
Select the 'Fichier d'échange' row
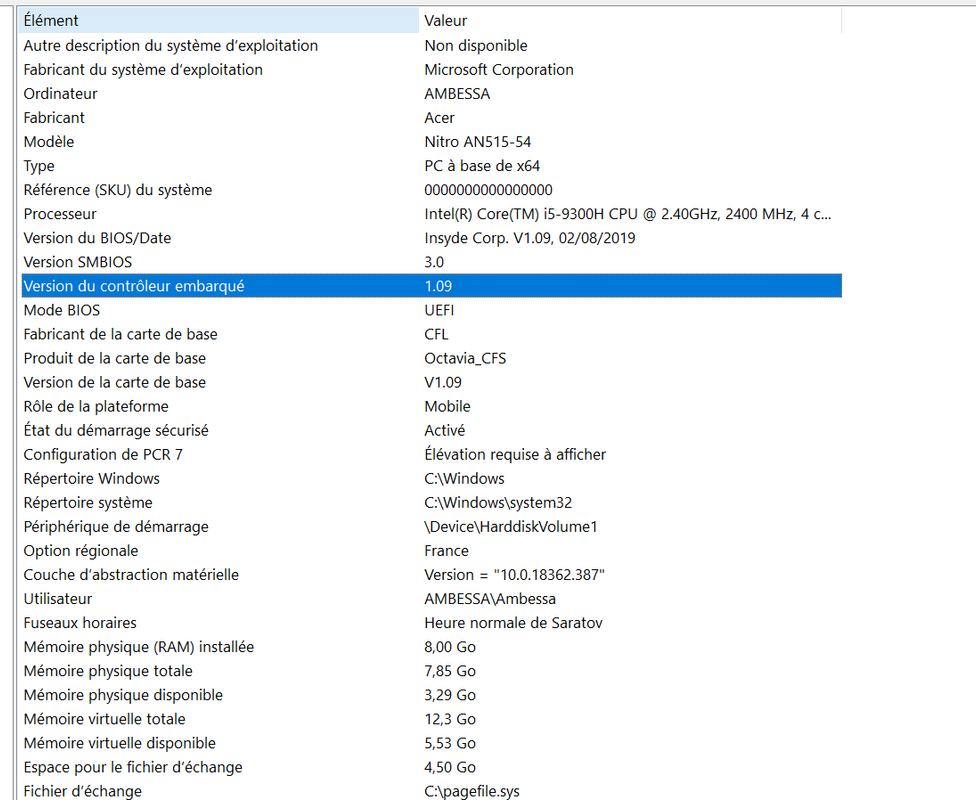click(x=431, y=790)
